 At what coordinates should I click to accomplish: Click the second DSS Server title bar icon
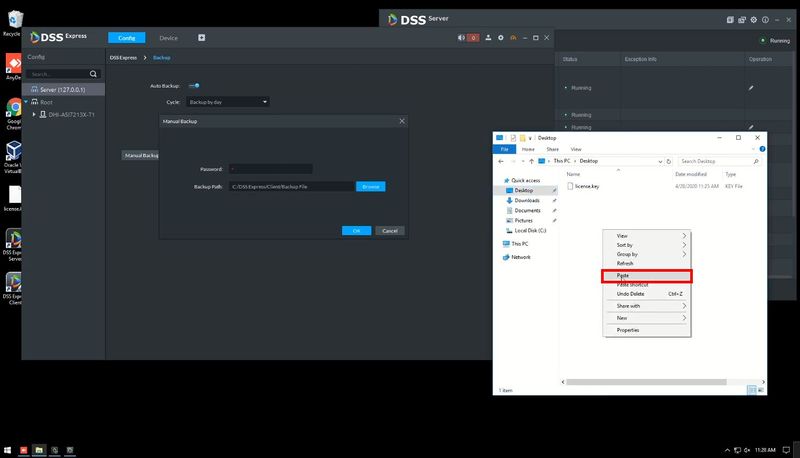(742, 20)
